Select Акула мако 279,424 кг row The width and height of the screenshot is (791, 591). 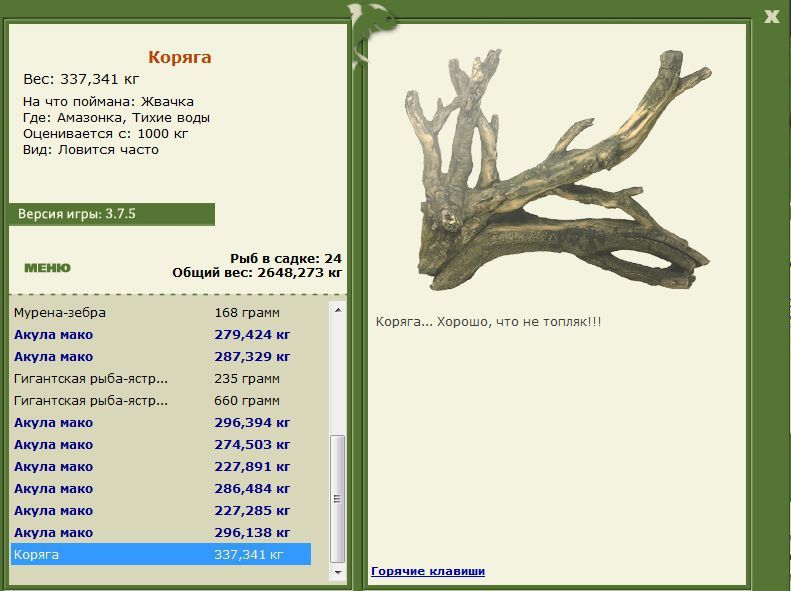[161, 335]
